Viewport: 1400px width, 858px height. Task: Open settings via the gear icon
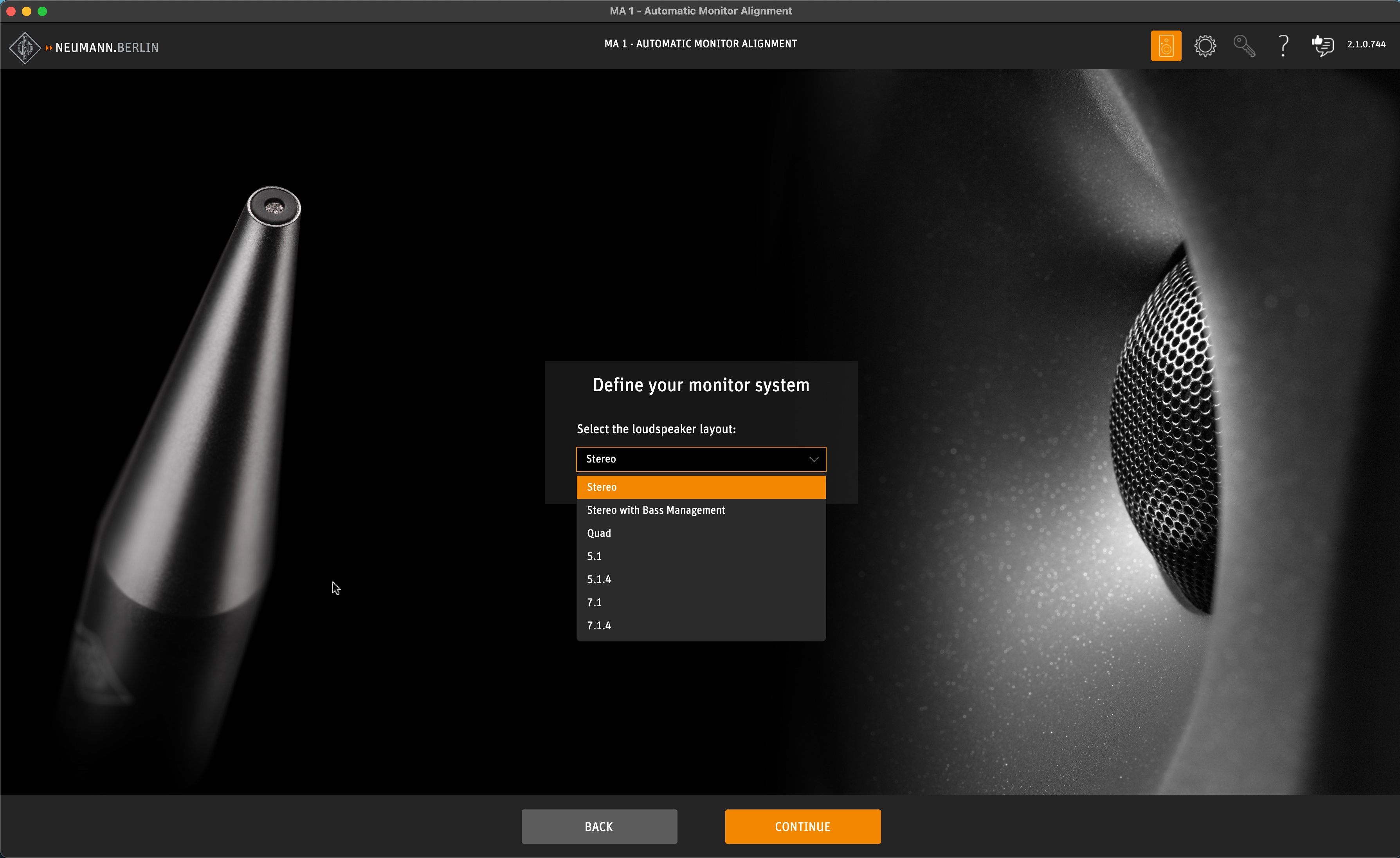click(1205, 45)
